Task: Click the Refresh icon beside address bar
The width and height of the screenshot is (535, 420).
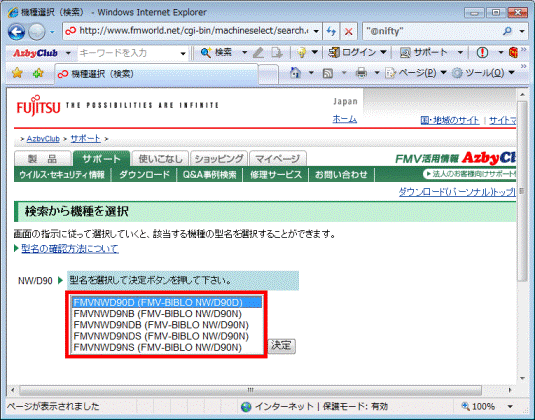Action: (x=331, y=31)
